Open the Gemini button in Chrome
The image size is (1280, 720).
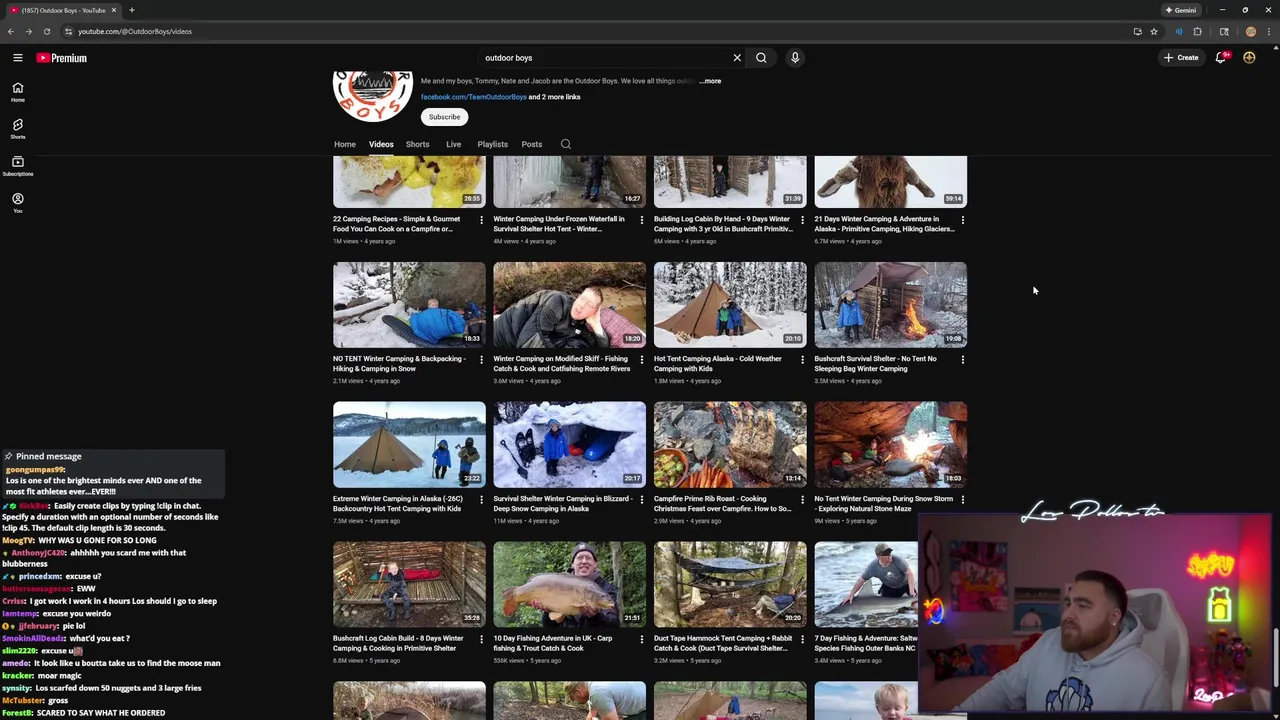click(1180, 10)
